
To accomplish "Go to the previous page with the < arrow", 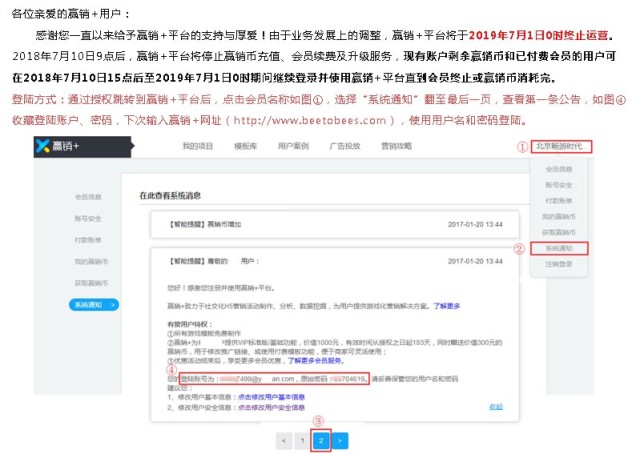I will [284, 441].
